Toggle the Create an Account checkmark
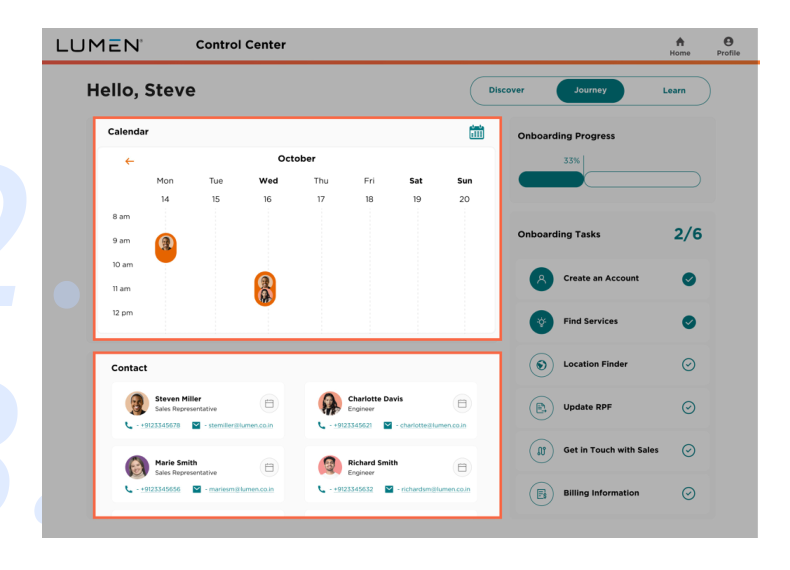Screen dimensions: 790x570 tap(689, 279)
